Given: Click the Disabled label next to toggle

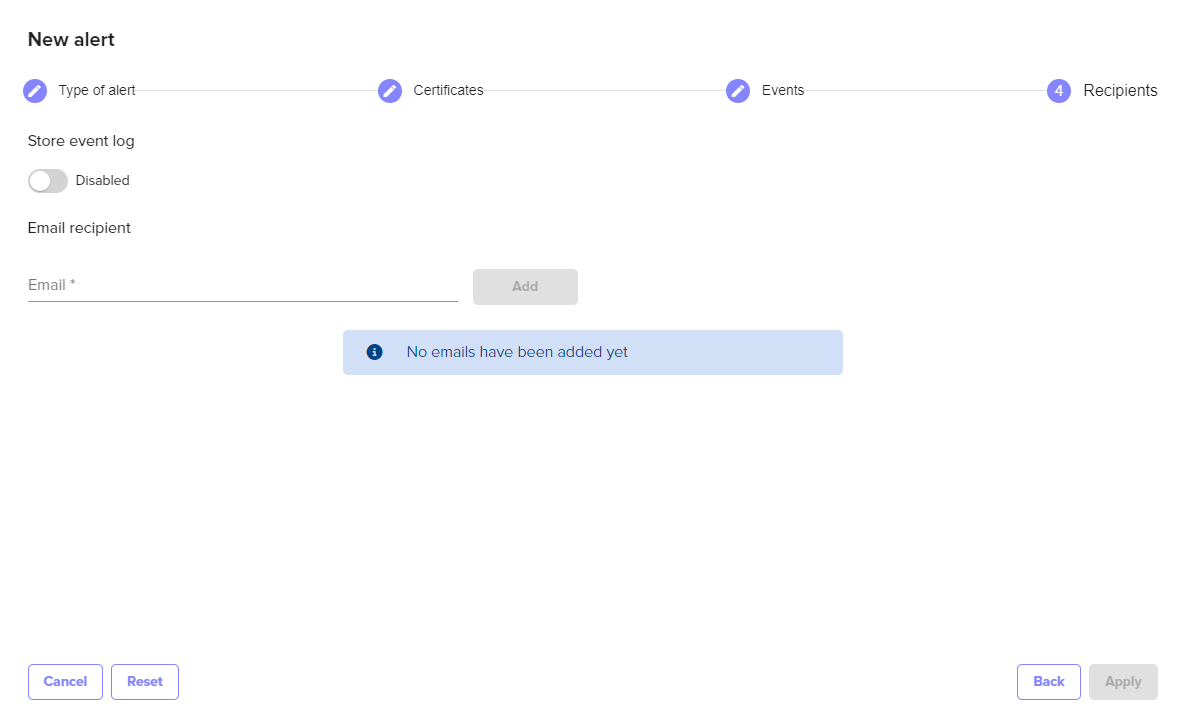Looking at the screenshot, I should click(103, 181).
